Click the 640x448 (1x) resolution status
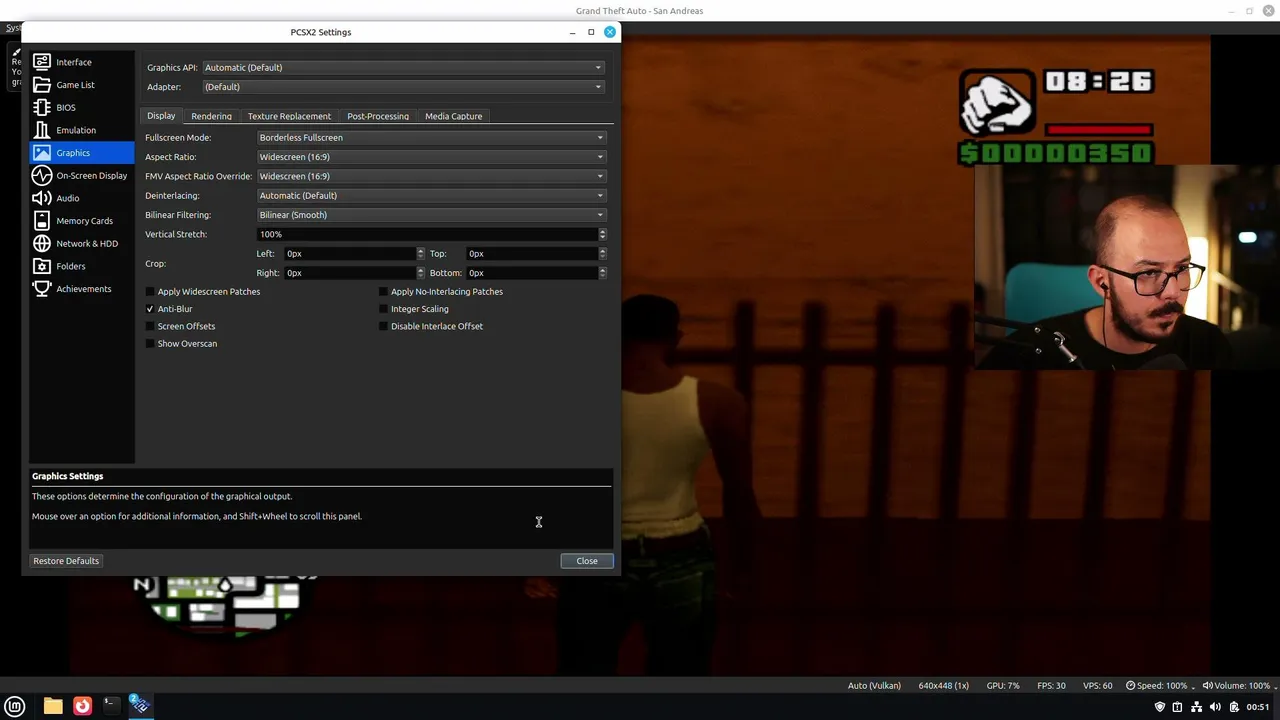 [944, 686]
